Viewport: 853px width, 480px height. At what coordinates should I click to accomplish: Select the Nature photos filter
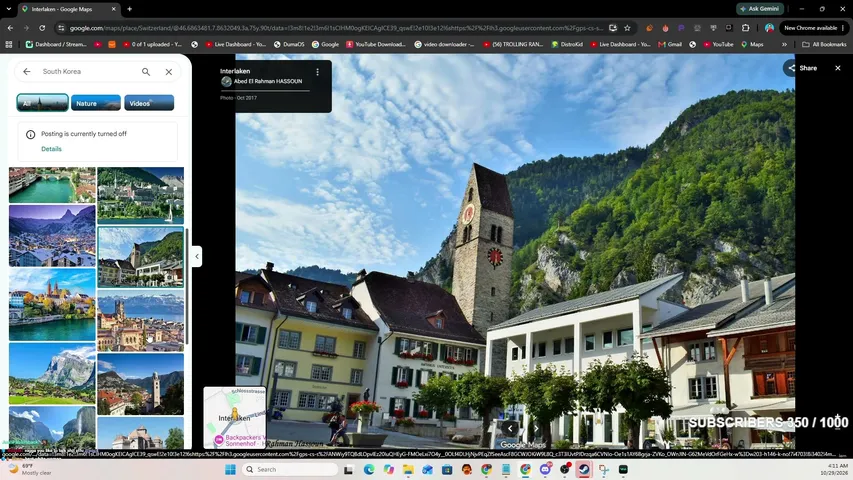click(x=96, y=102)
